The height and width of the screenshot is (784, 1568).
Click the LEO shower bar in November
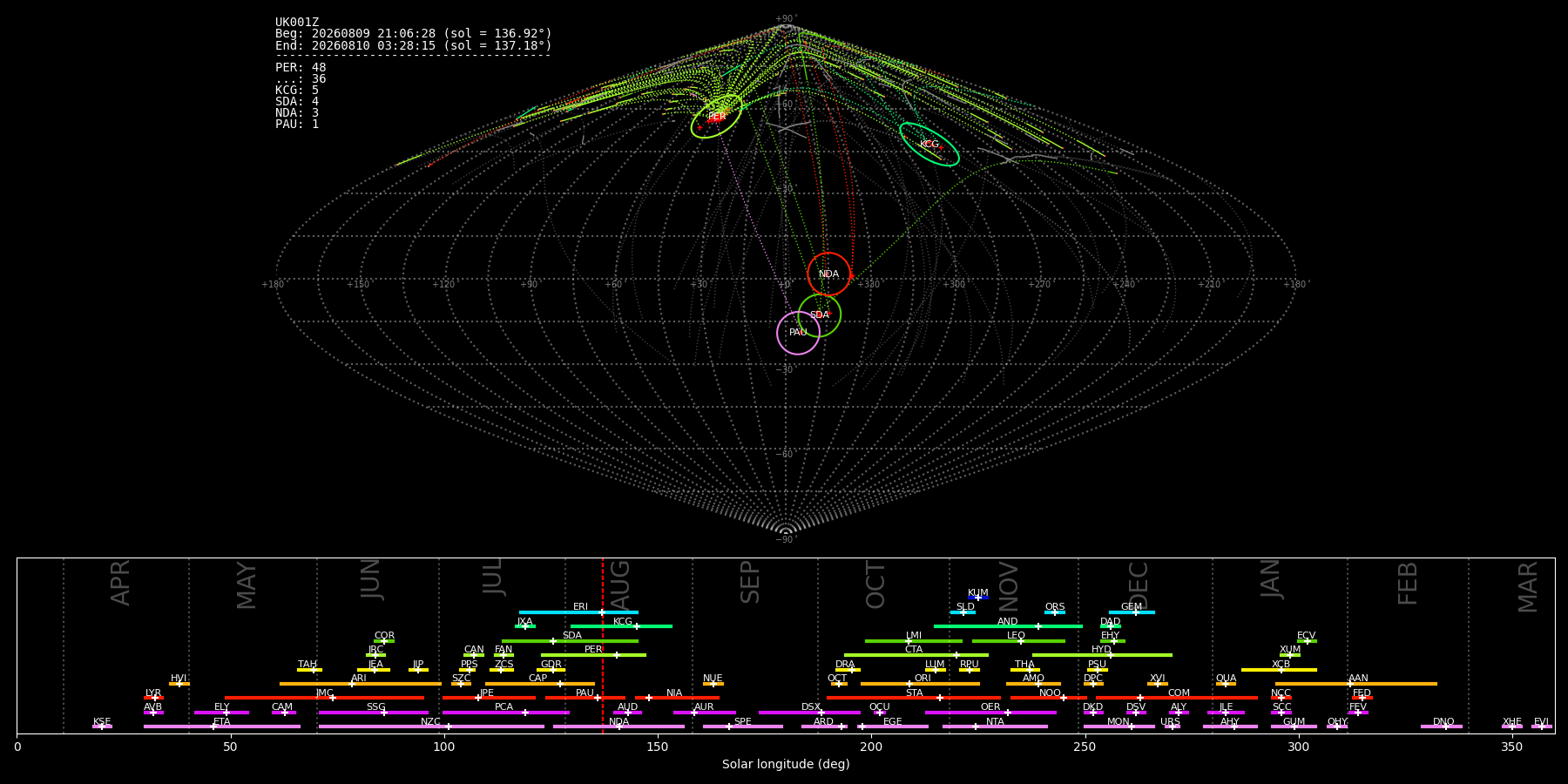click(x=1018, y=641)
